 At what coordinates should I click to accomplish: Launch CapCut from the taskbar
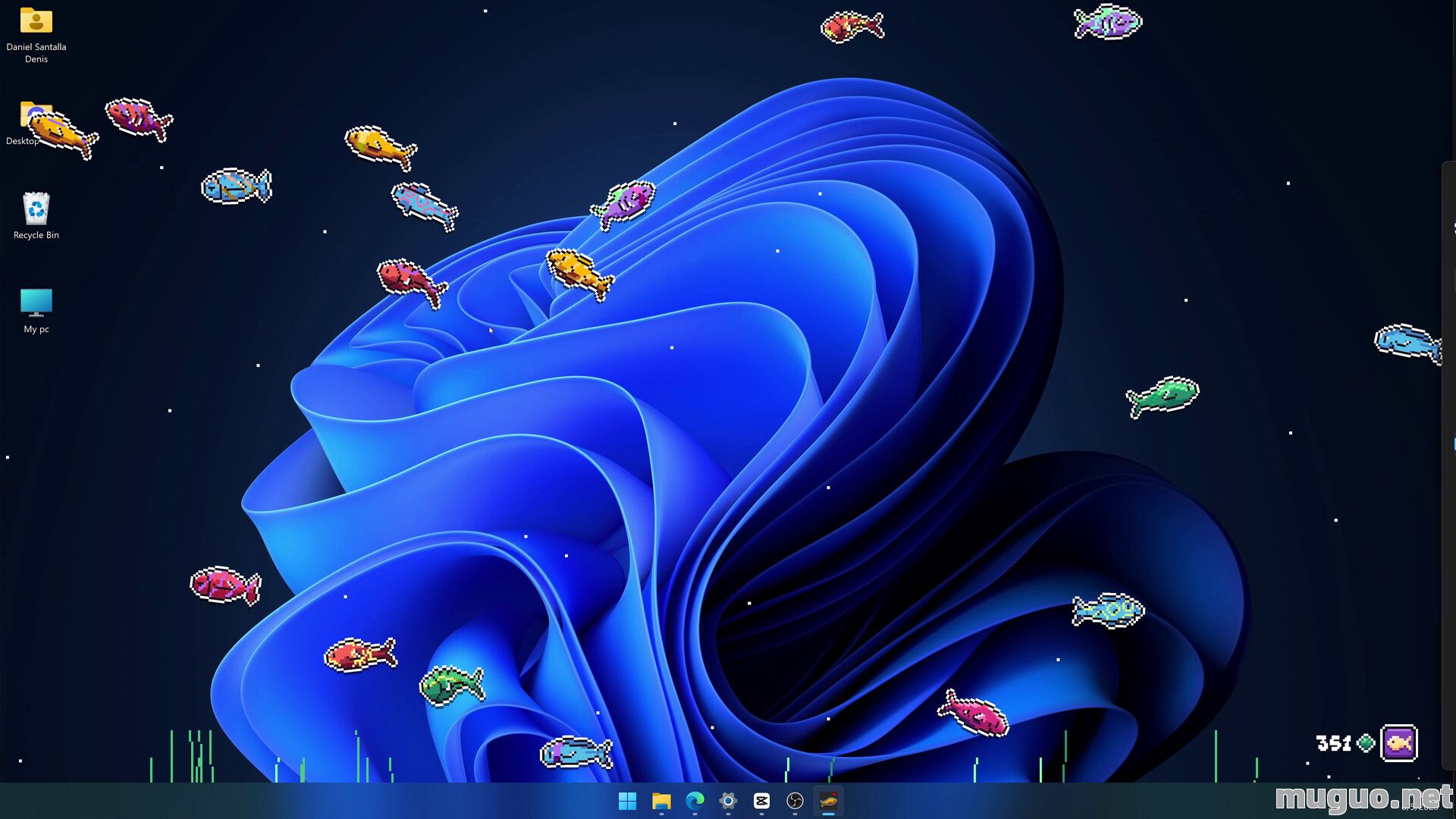(x=761, y=801)
